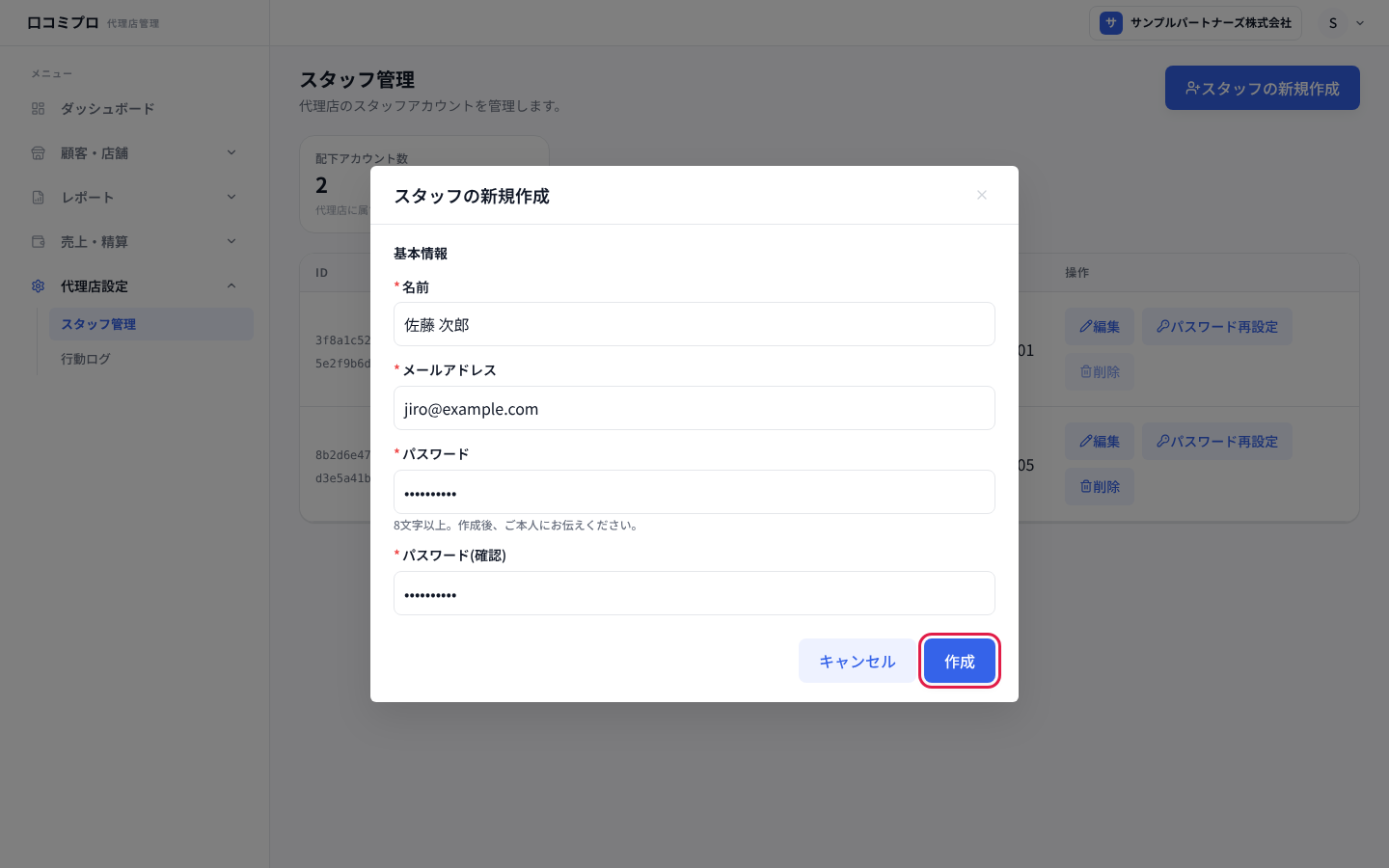Open the user menu chevron beside S

[1360, 23]
